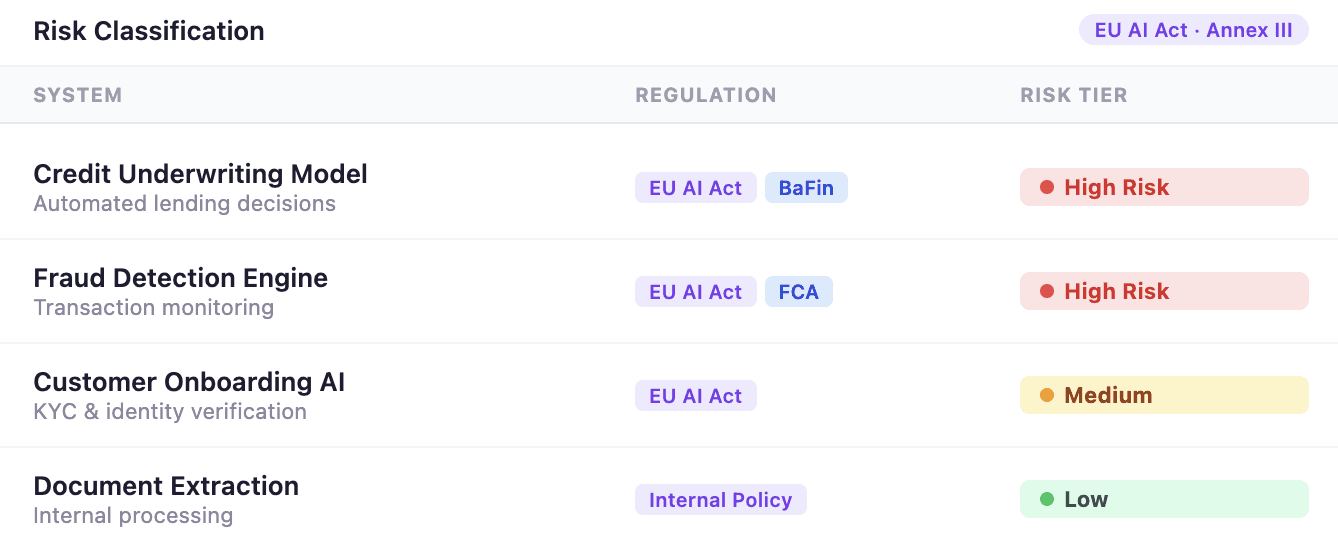The width and height of the screenshot is (1338, 546).
Task: Click the FCA regulation tag
Action: click(798, 292)
